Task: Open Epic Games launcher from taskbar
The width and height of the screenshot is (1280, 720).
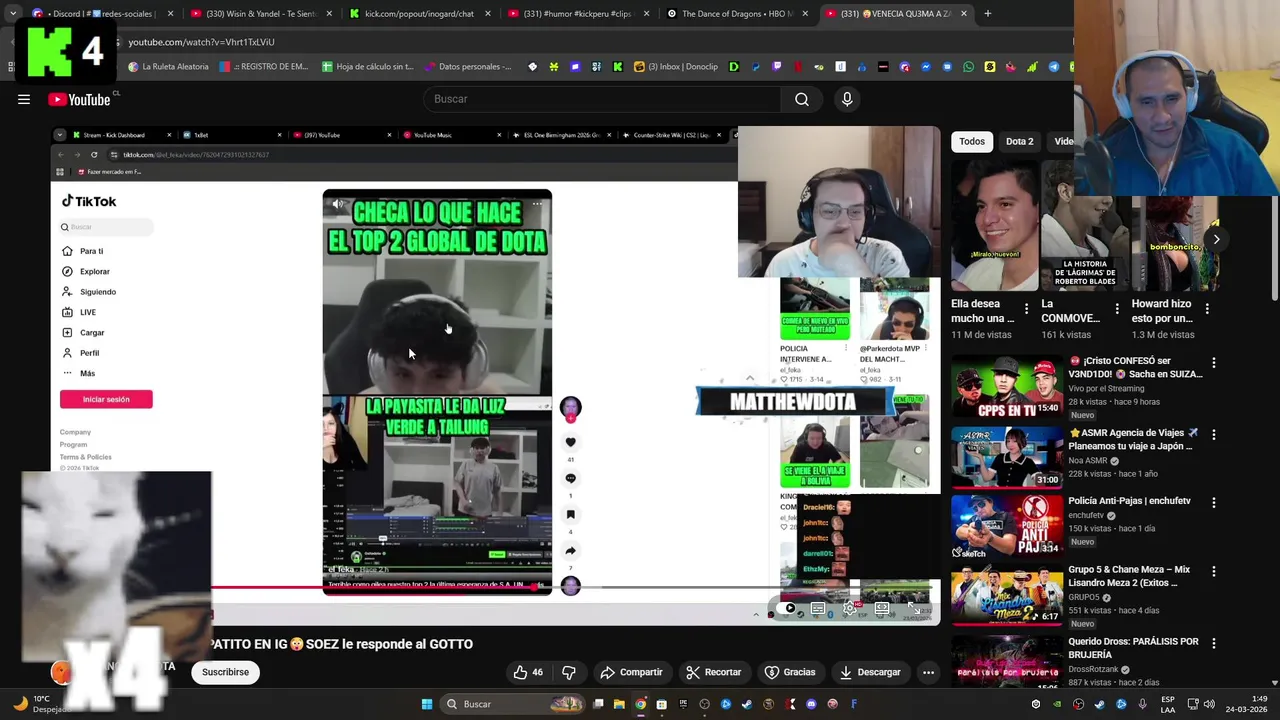Action: click(683, 704)
